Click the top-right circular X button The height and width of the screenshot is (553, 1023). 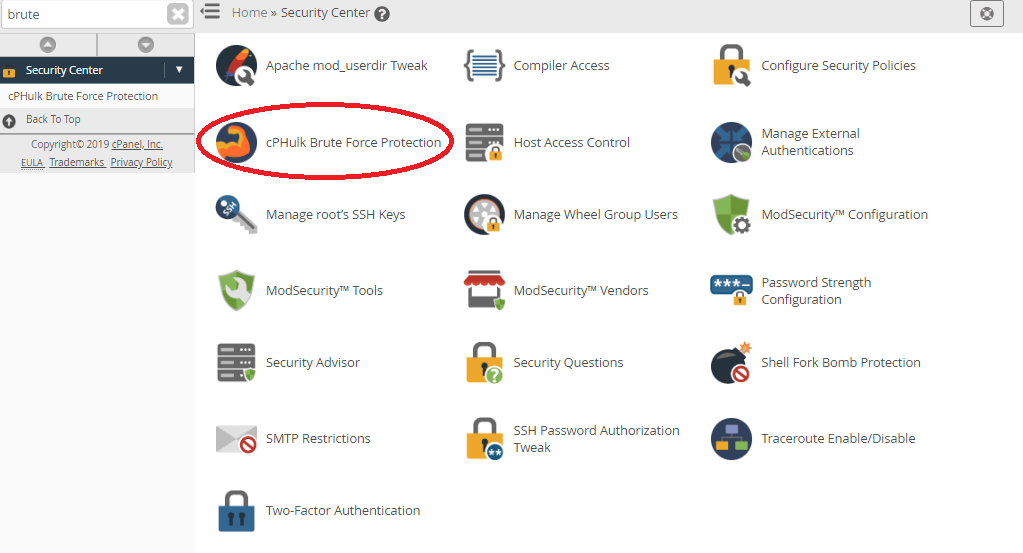tap(987, 14)
